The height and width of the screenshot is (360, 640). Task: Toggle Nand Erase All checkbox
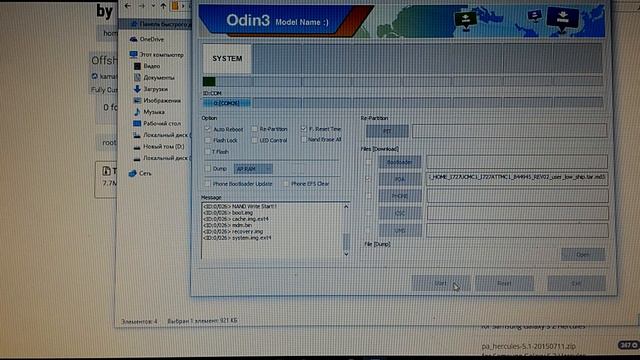click(x=303, y=140)
